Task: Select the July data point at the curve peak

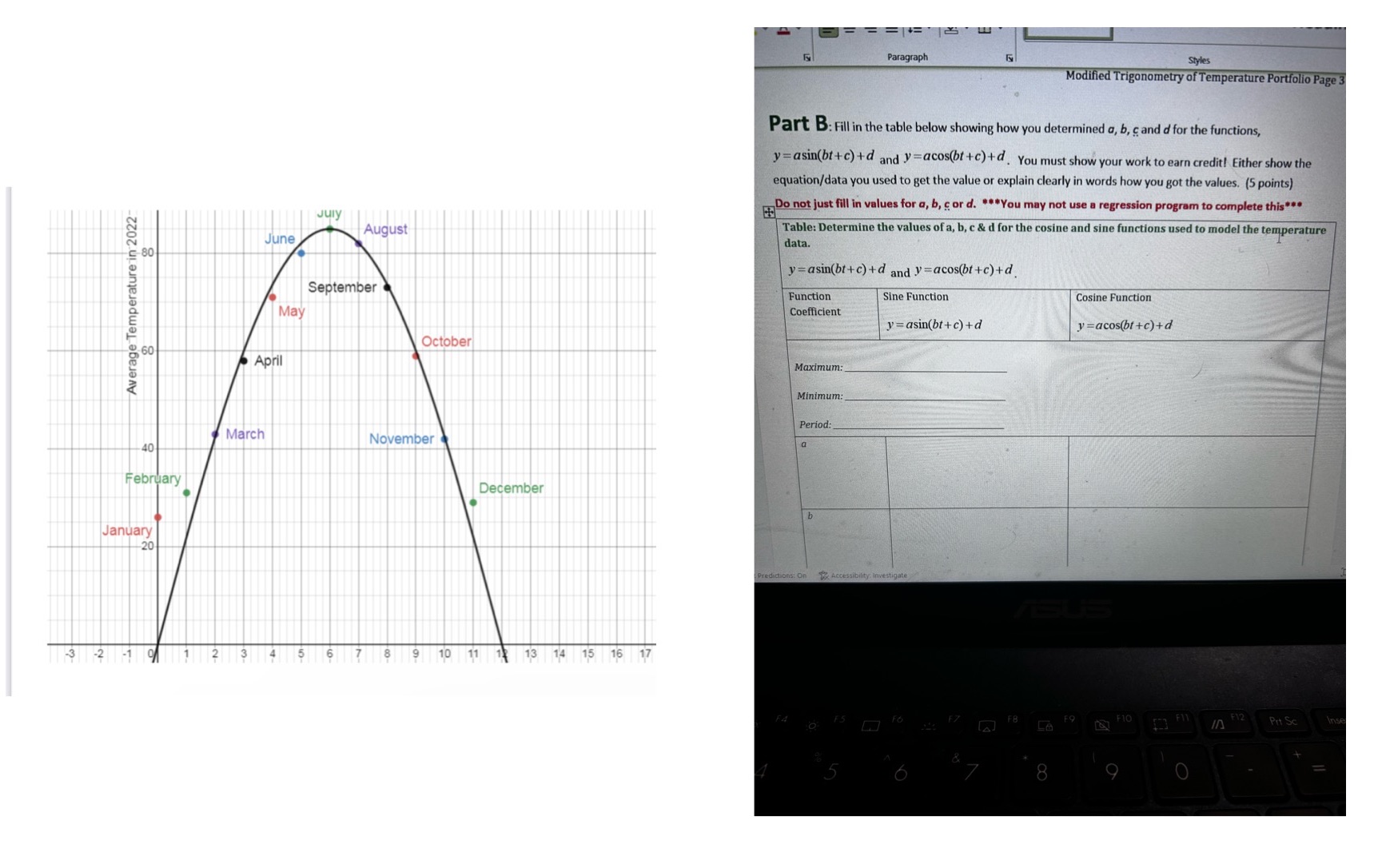Action: [x=330, y=229]
